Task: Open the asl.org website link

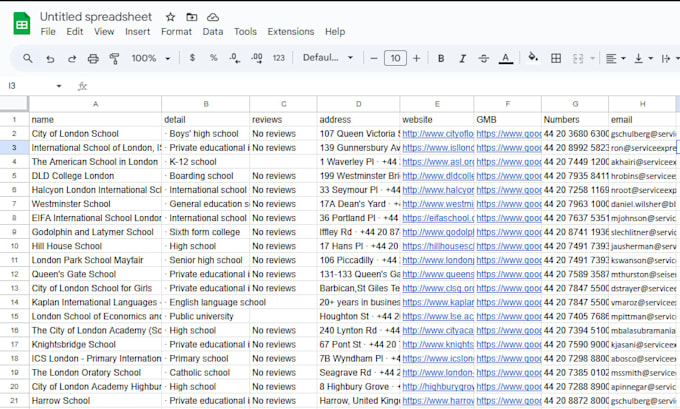Action: pos(438,162)
